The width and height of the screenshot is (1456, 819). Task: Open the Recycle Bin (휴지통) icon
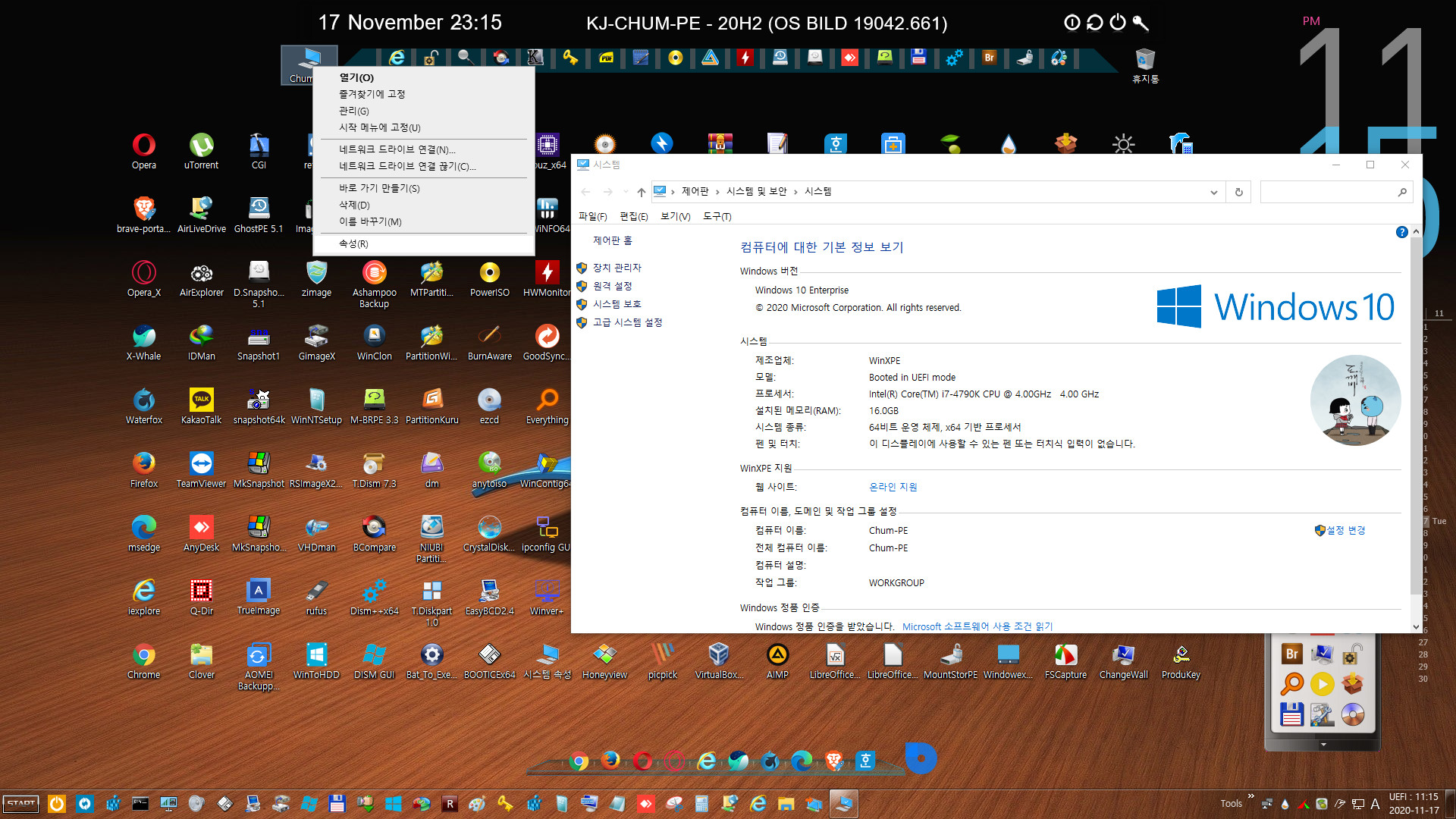pyautogui.click(x=1145, y=65)
